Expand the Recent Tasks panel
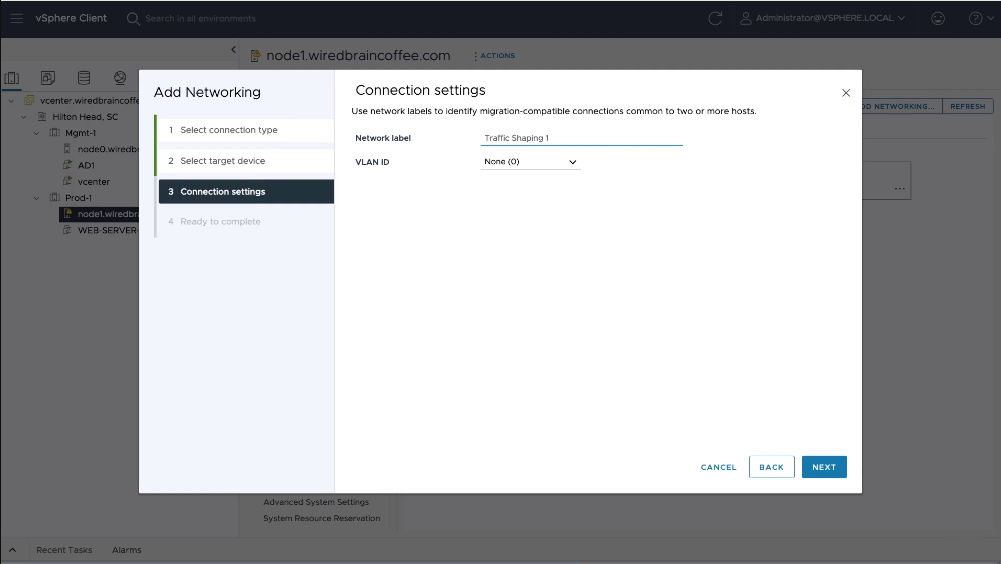The image size is (1001, 564). [x=13, y=550]
